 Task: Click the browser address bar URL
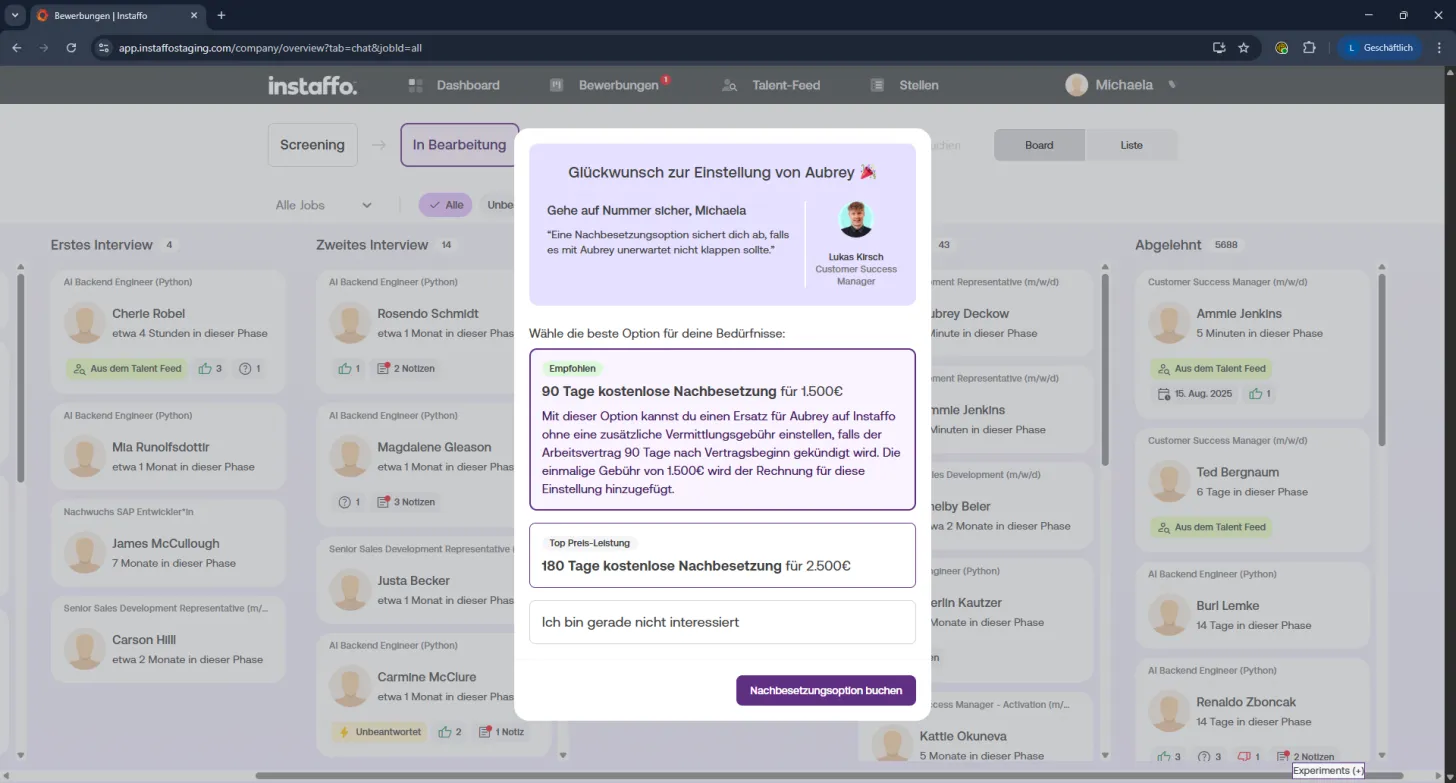click(x=270, y=47)
